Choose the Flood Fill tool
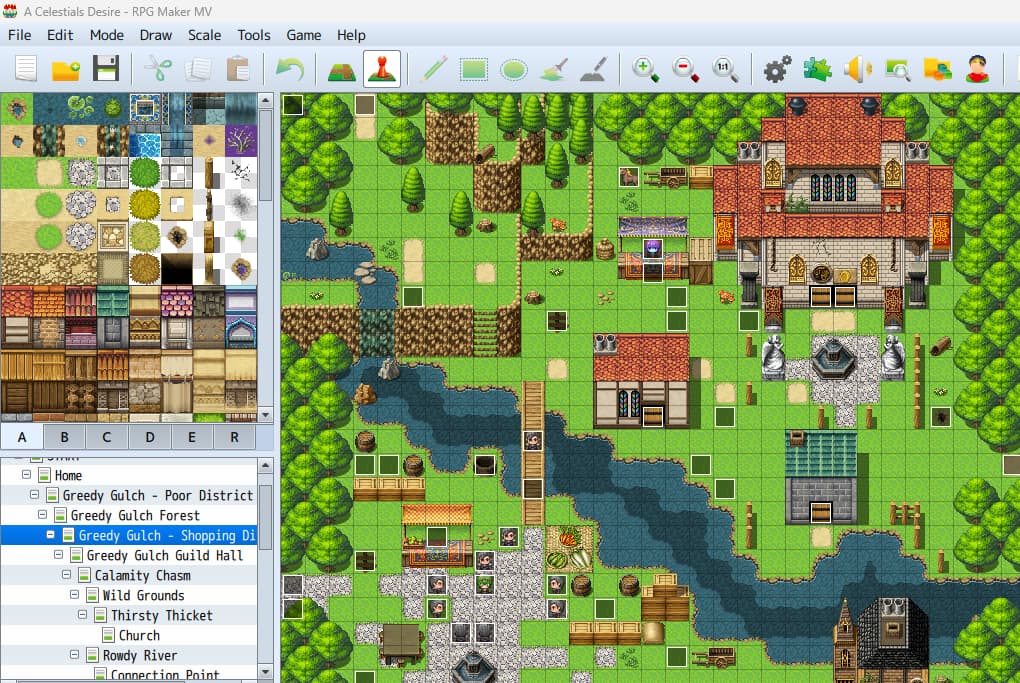1020x683 pixels. 553,69
